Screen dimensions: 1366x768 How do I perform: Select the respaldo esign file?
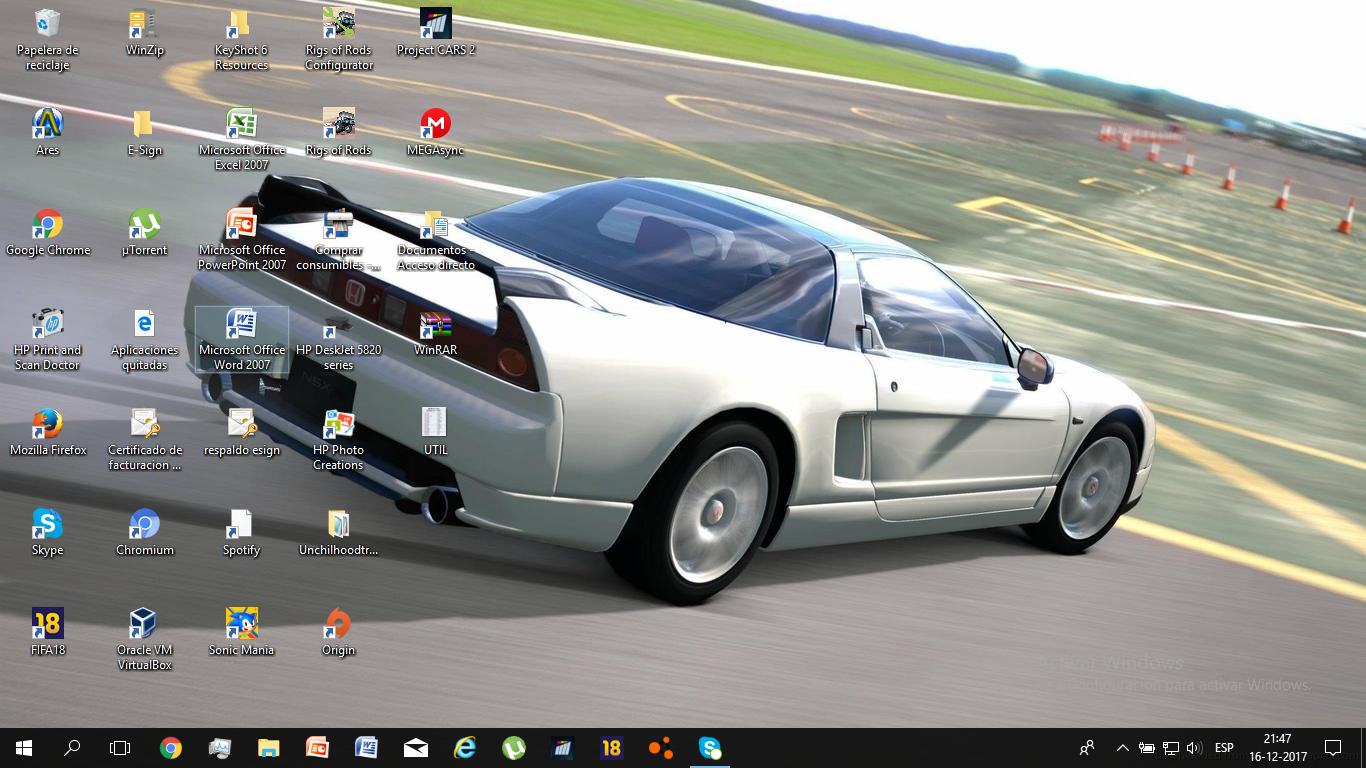pyautogui.click(x=241, y=431)
